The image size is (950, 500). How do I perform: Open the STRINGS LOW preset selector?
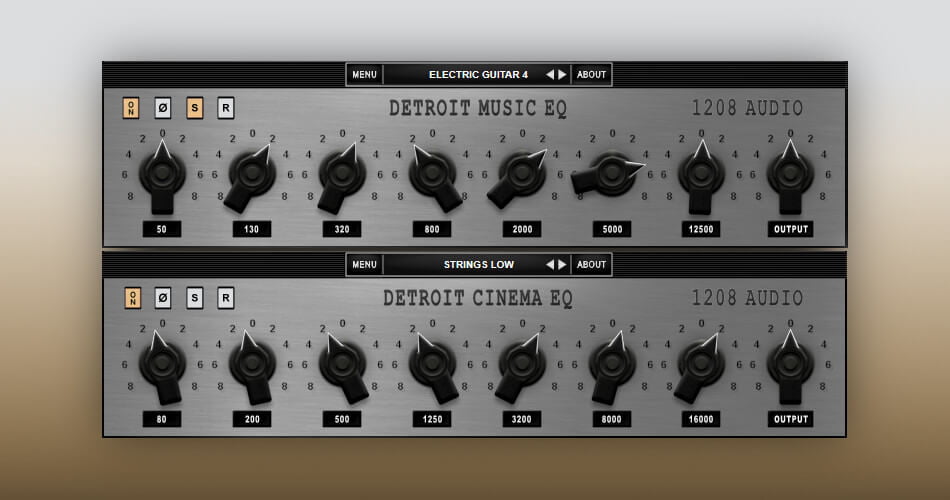[478, 264]
